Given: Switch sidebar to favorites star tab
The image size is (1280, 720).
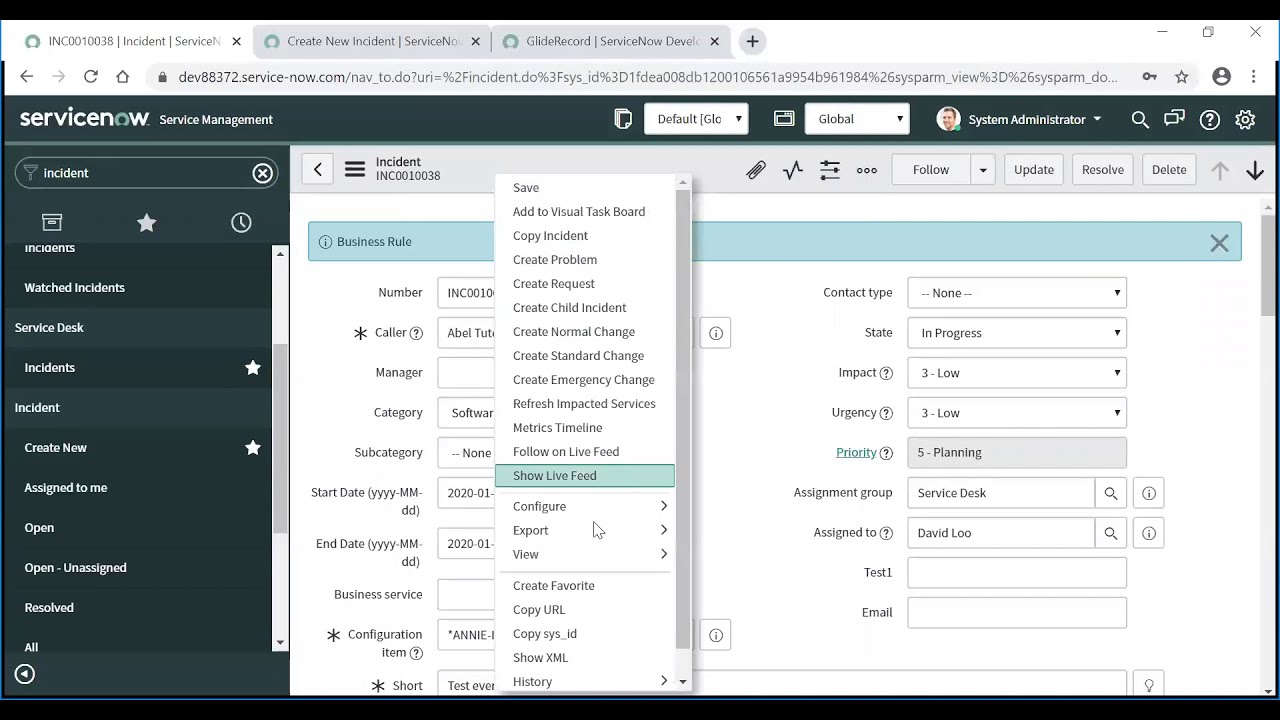Looking at the screenshot, I should (146, 222).
